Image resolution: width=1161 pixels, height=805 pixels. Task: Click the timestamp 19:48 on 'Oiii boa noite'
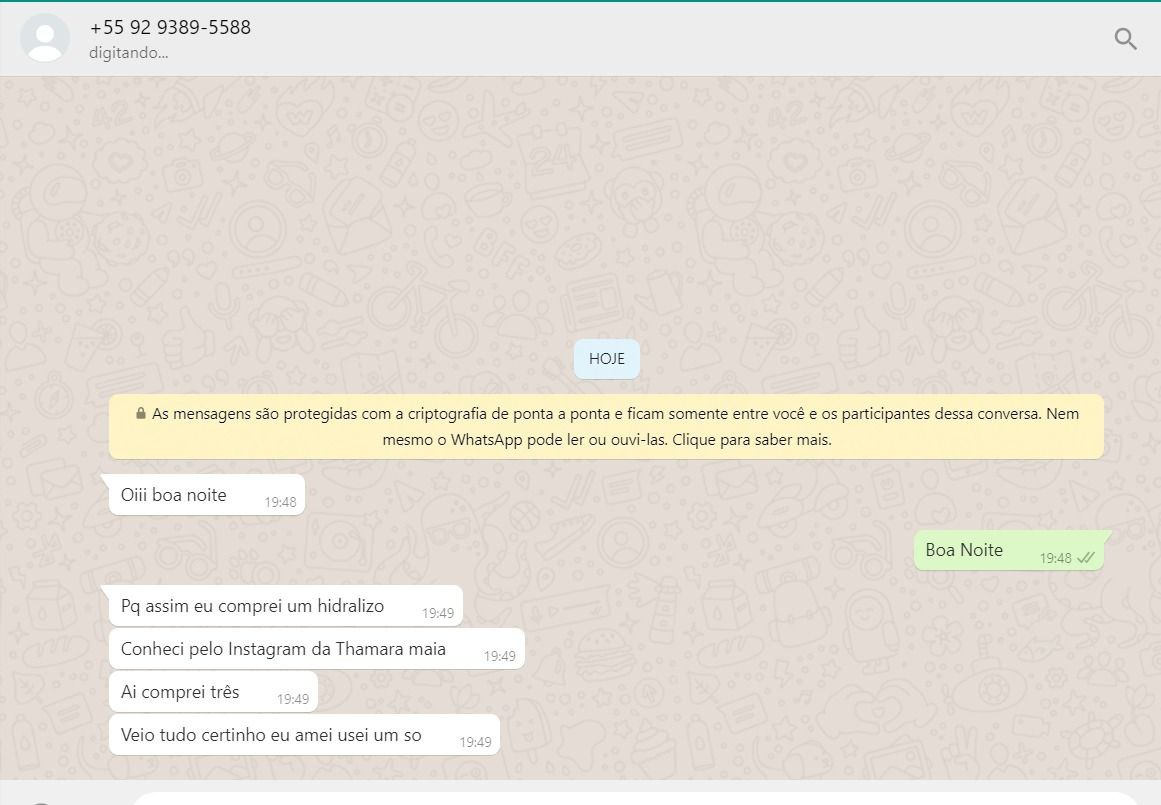(280, 502)
